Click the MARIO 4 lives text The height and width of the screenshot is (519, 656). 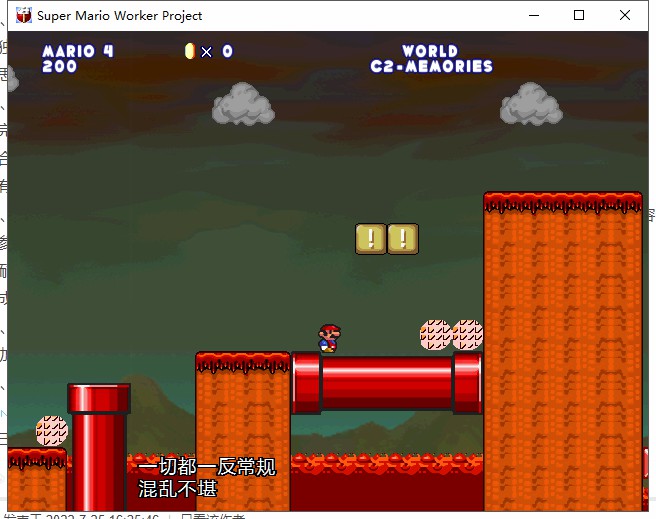pyautogui.click(x=78, y=51)
